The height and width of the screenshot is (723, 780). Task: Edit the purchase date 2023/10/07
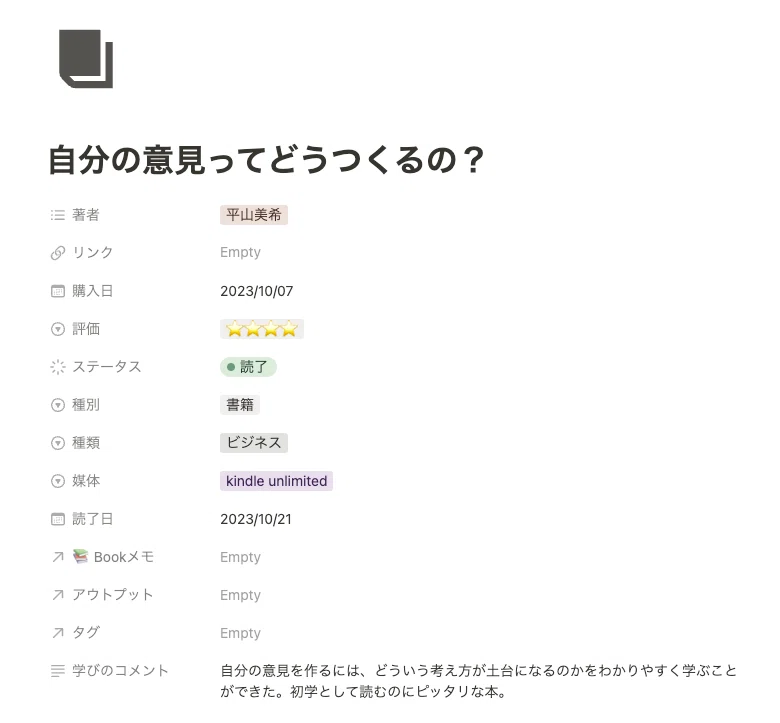point(257,291)
